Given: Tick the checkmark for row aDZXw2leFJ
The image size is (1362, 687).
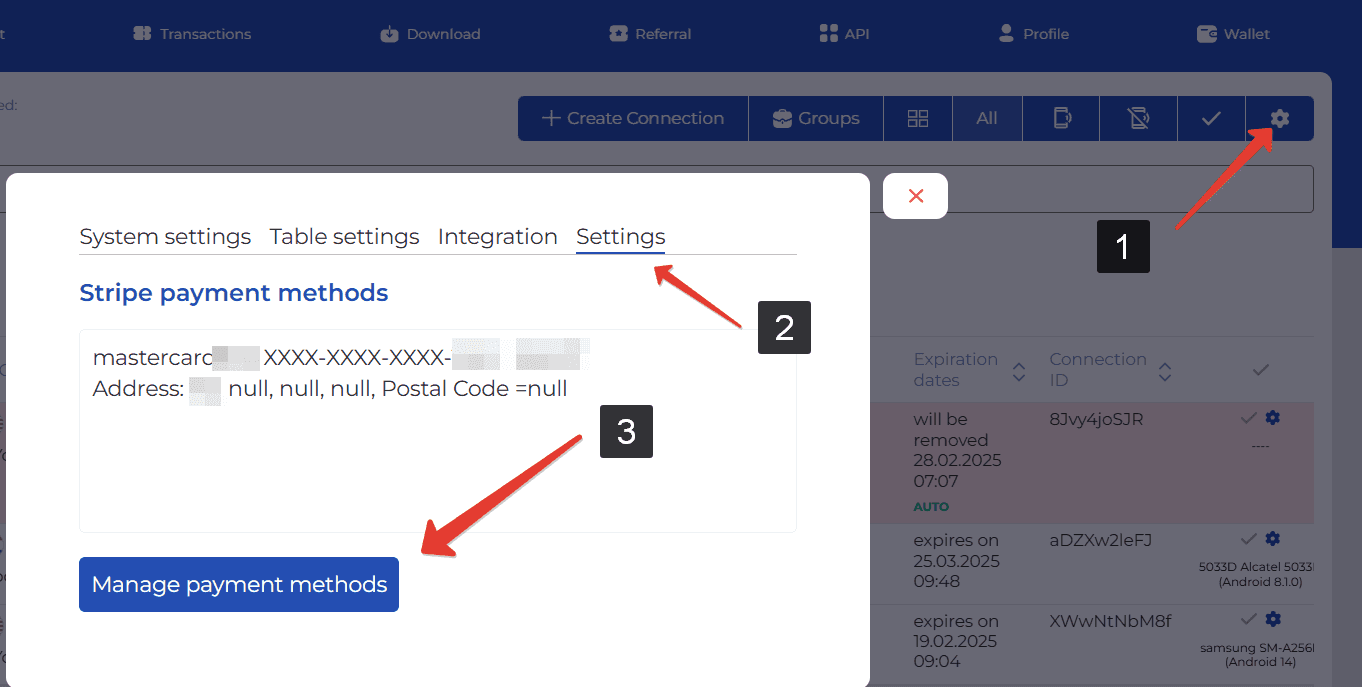Looking at the screenshot, I should pyautogui.click(x=1248, y=539).
